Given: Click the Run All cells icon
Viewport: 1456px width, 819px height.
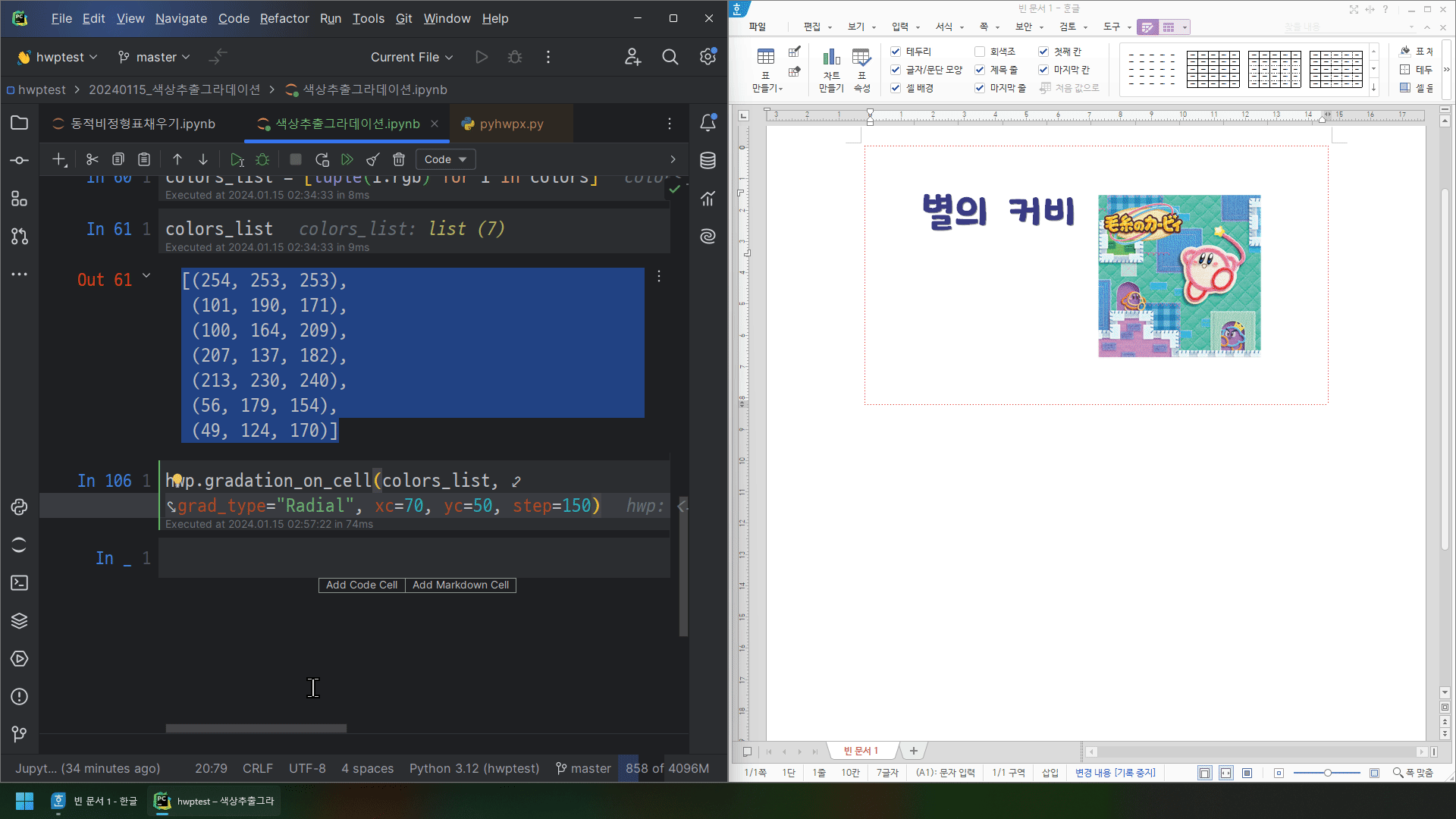Looking at the screenshot, I should (x=347, y=159).
